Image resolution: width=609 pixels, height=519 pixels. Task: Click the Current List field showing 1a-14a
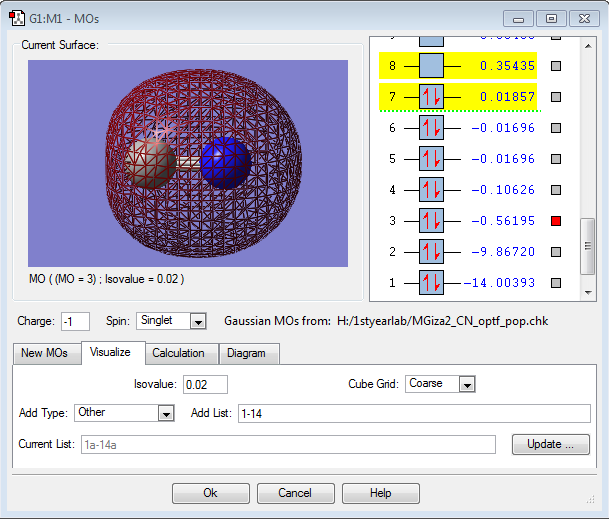tap(288, 444)
